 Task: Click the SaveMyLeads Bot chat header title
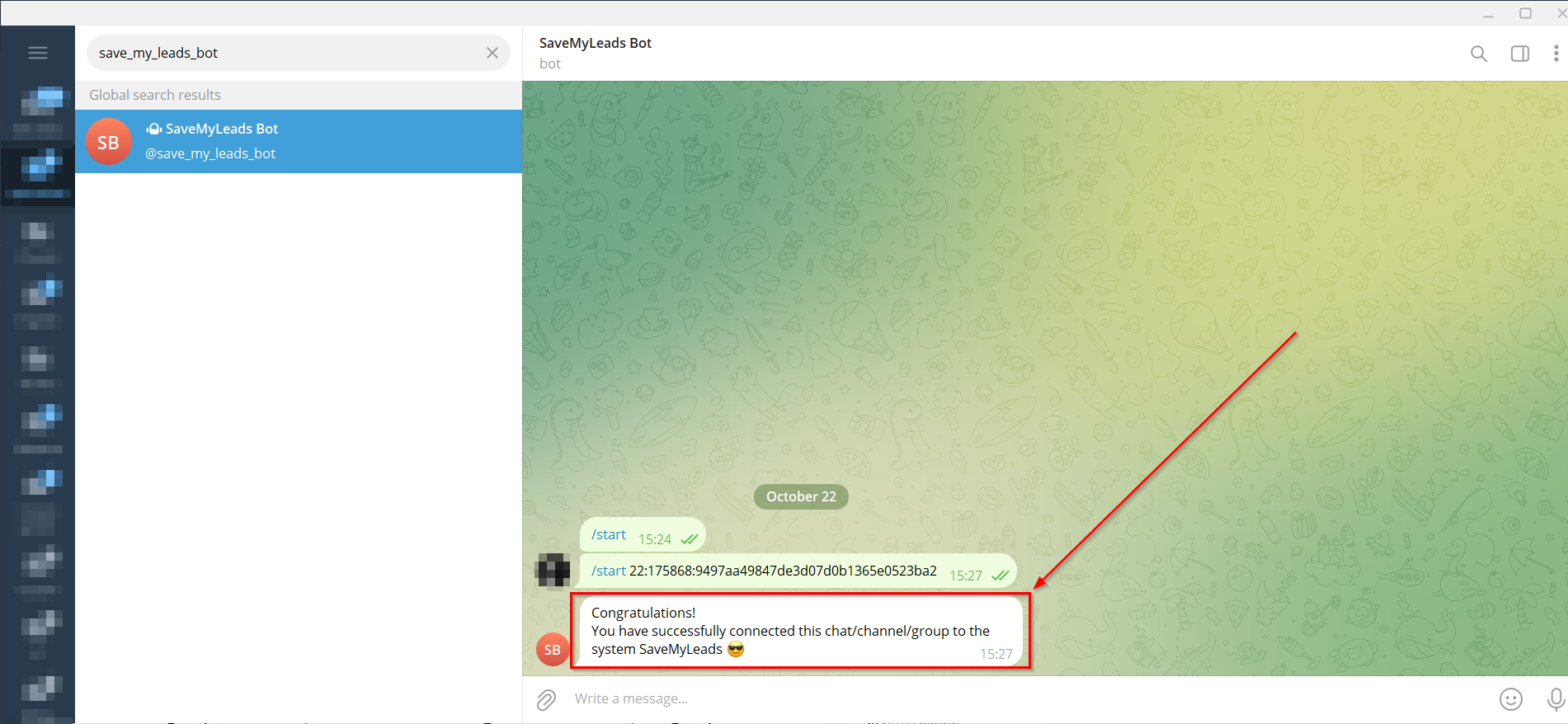pos(596,43)
